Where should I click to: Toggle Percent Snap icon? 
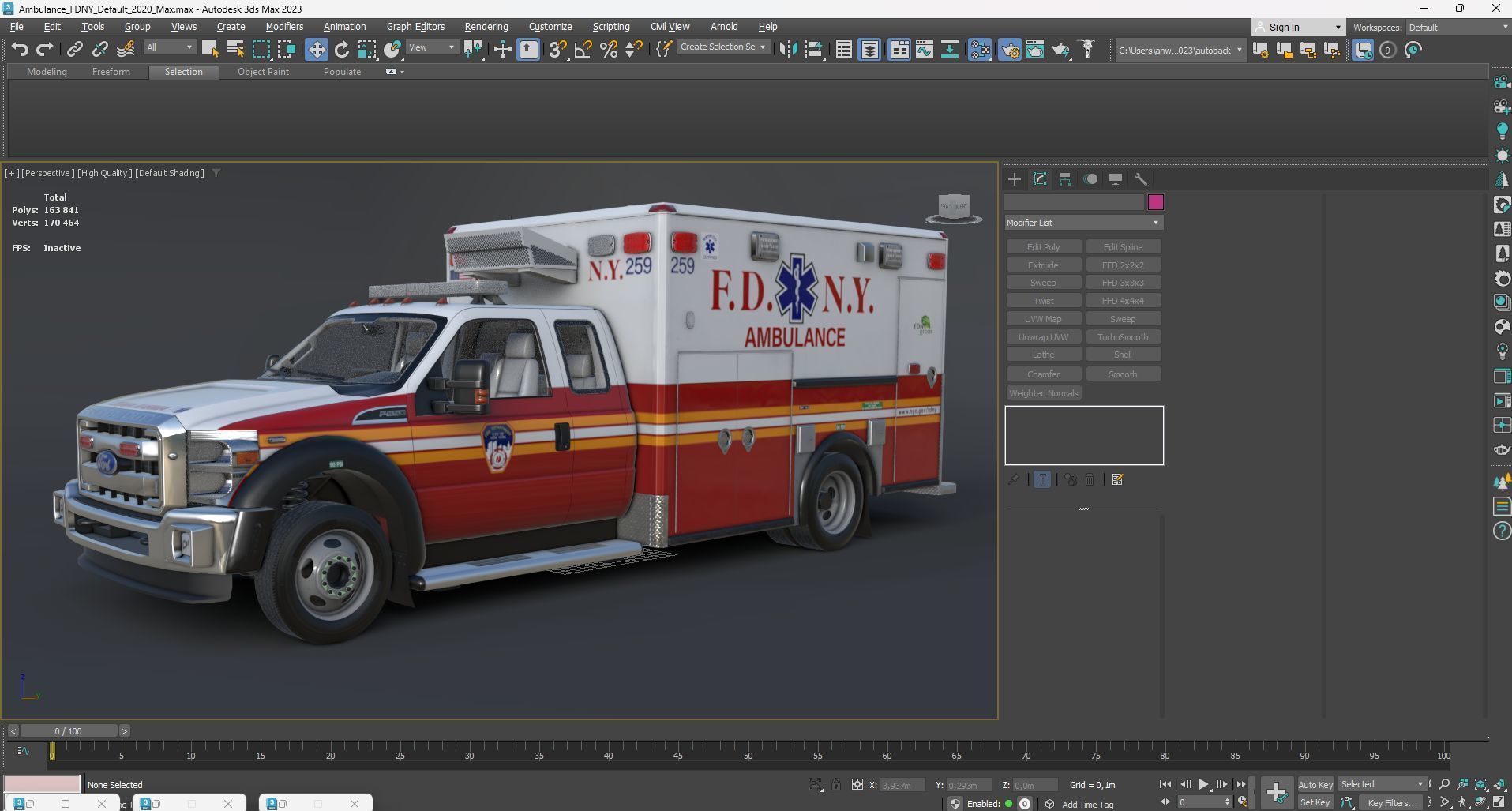608,50
